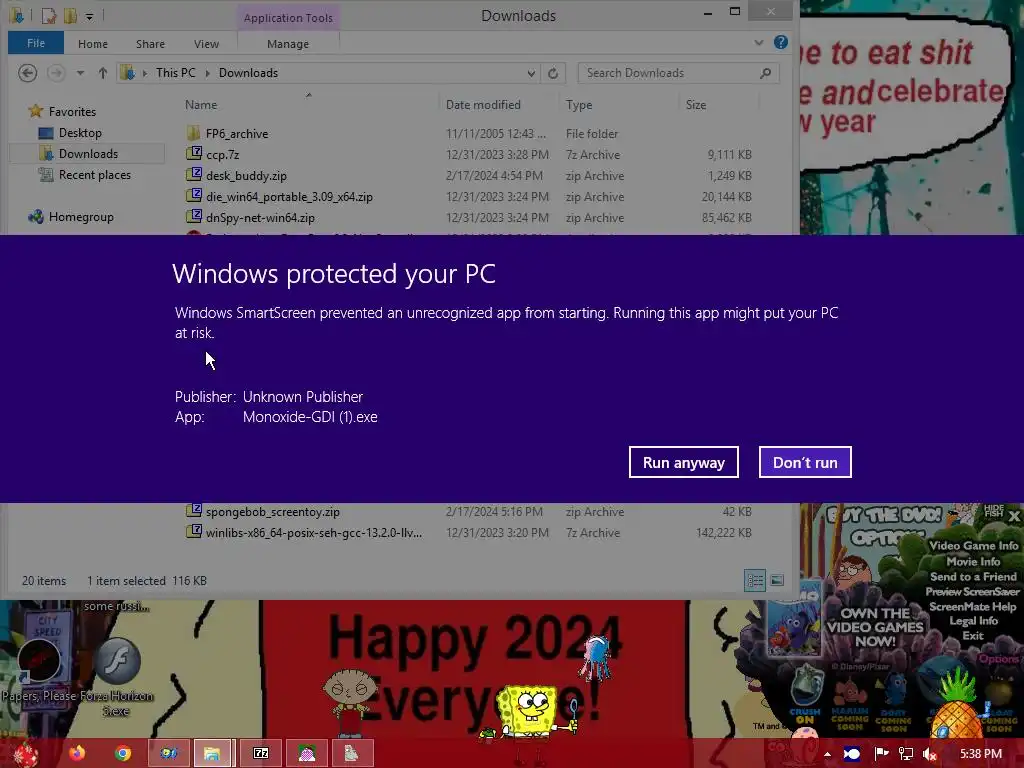Sort by the Type column header
The width and height of the screenshot is (1024, 768).
579,104
